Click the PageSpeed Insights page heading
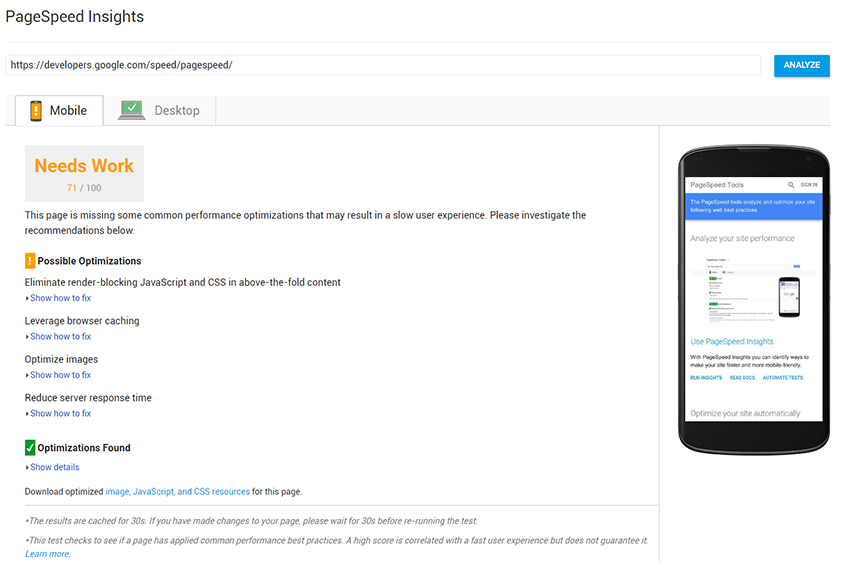This screenshot has width=850, height=571. (75, 17)
